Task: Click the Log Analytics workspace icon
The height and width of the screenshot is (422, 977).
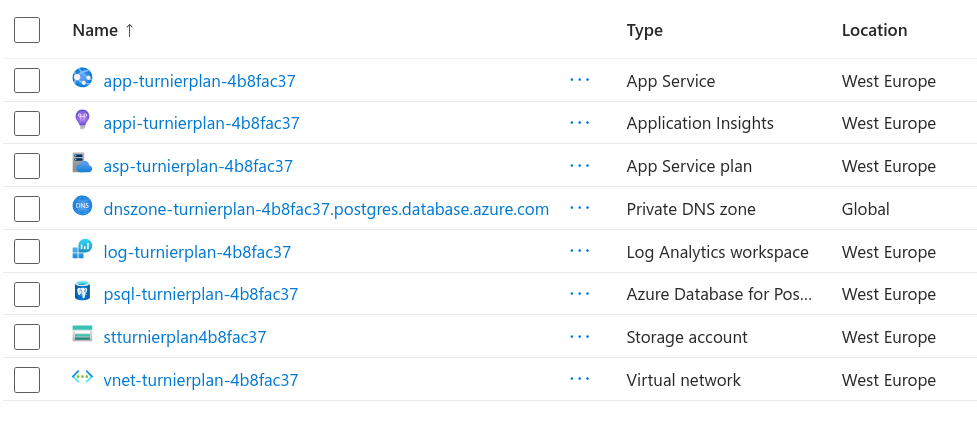Action: coord(82,249)
